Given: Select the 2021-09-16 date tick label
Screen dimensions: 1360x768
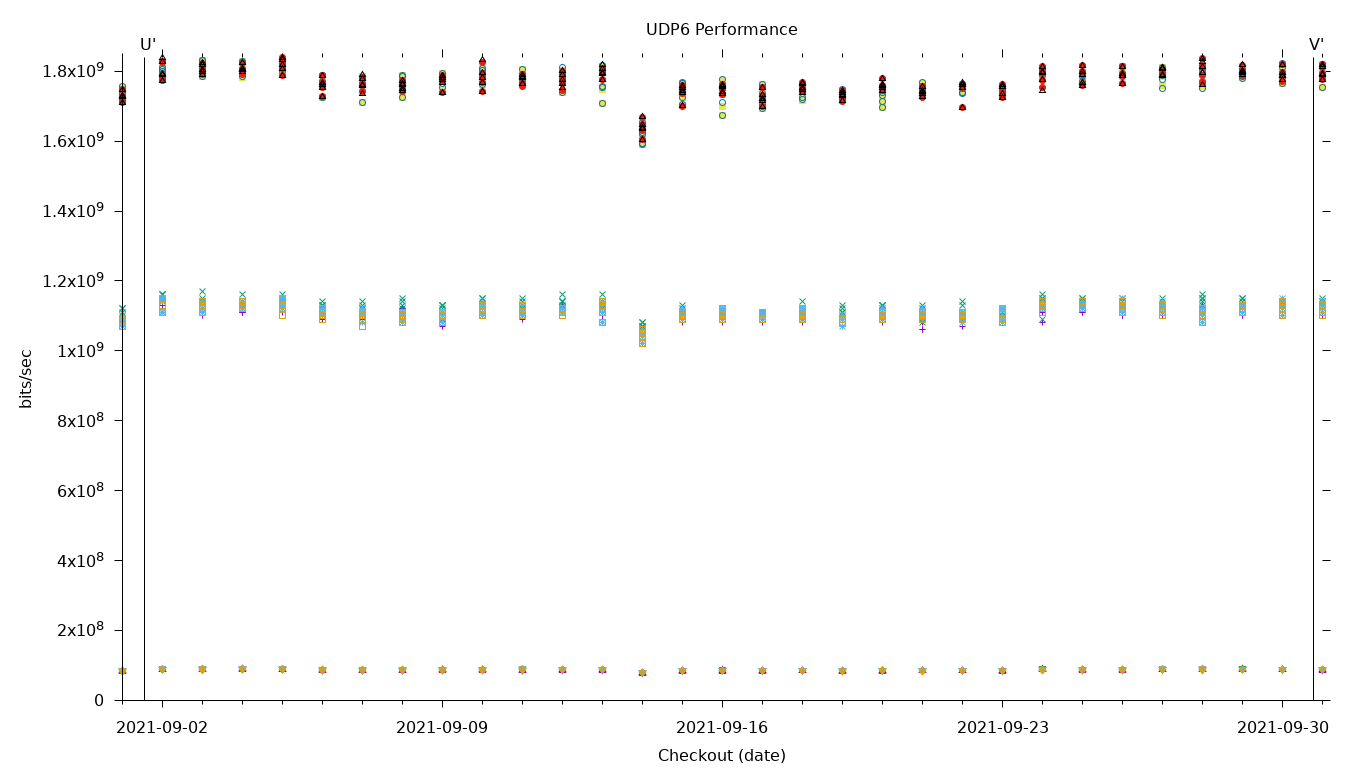Looking at the screenshot, I should (722, 728).
